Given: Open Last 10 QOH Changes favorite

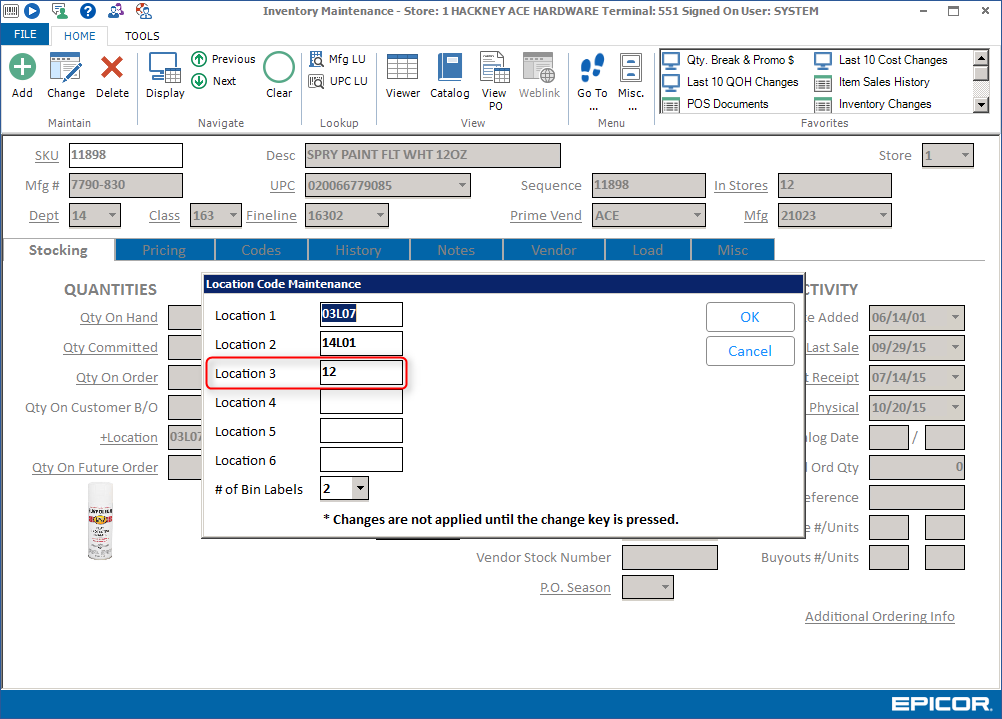Looking at the screenshot, I should pos(731,82).
